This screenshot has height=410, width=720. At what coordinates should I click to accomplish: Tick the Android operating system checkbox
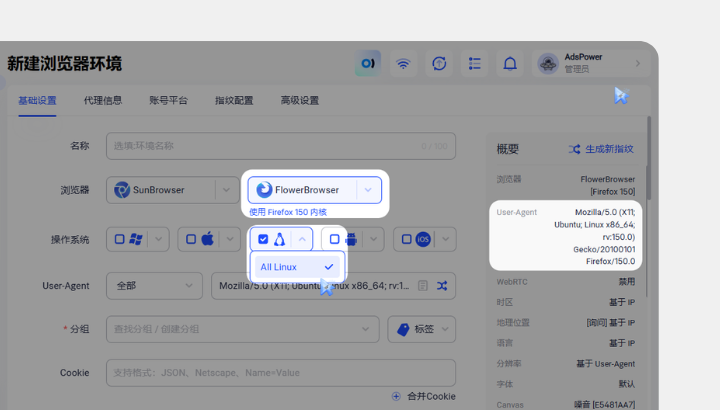(x=335, y=239)
